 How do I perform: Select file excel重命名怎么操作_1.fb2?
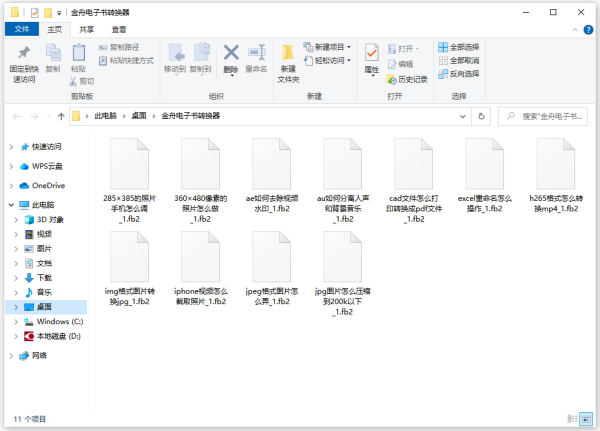pyautogui.click(x=484, y=176)
